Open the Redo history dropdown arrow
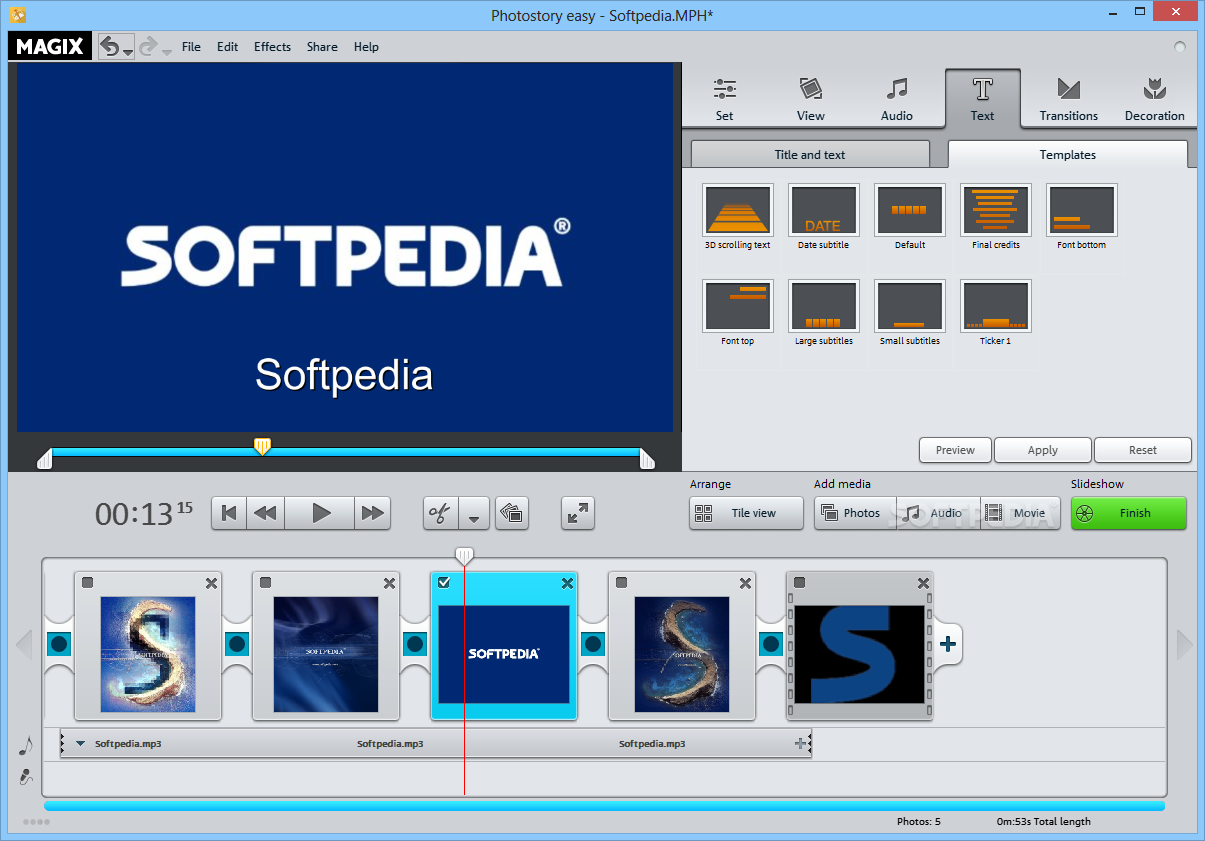The width and height of the screenshot is (1205, 841). pos(166,51)
